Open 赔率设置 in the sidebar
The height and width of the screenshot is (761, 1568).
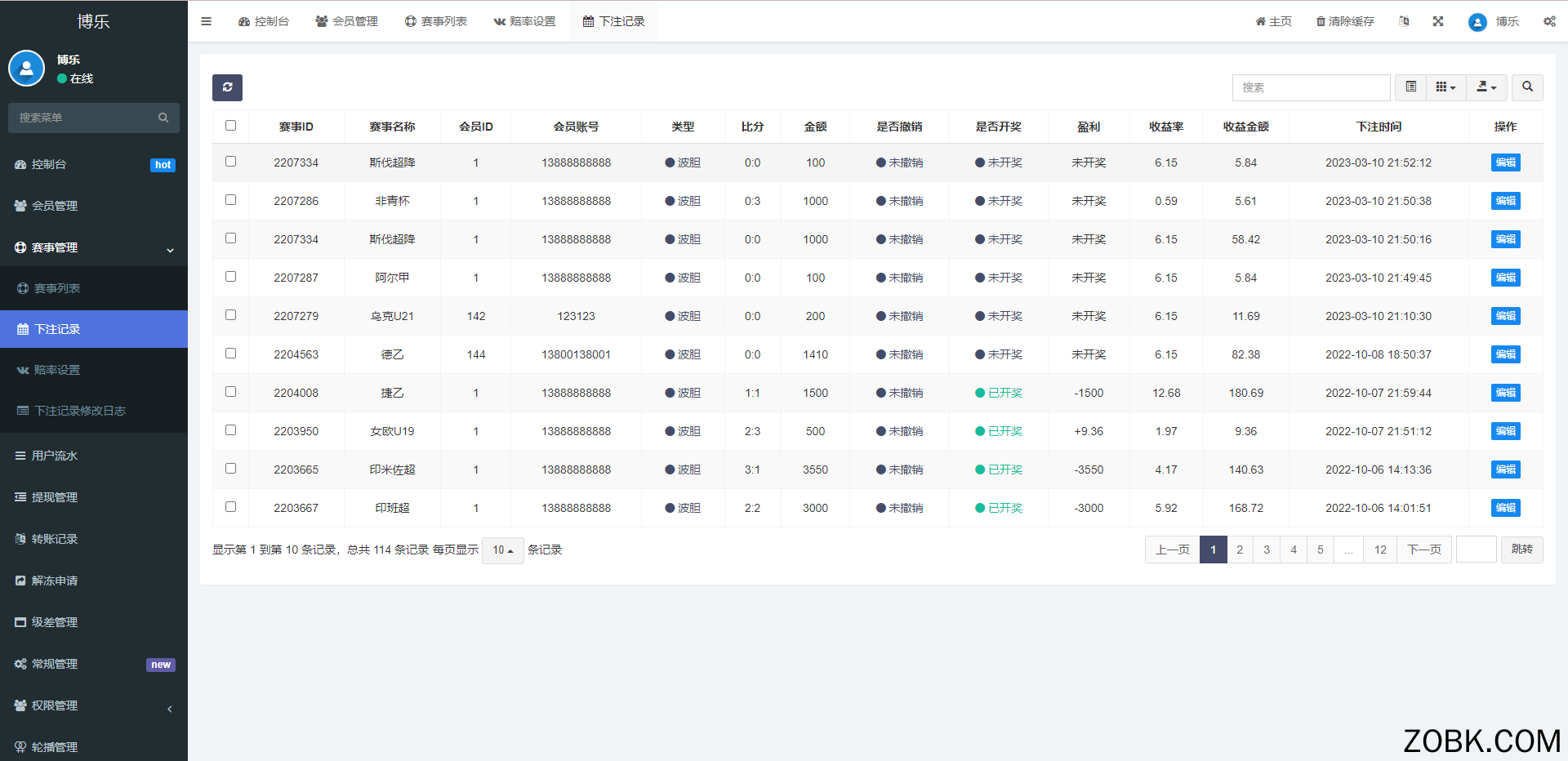[x=94, y=370]
